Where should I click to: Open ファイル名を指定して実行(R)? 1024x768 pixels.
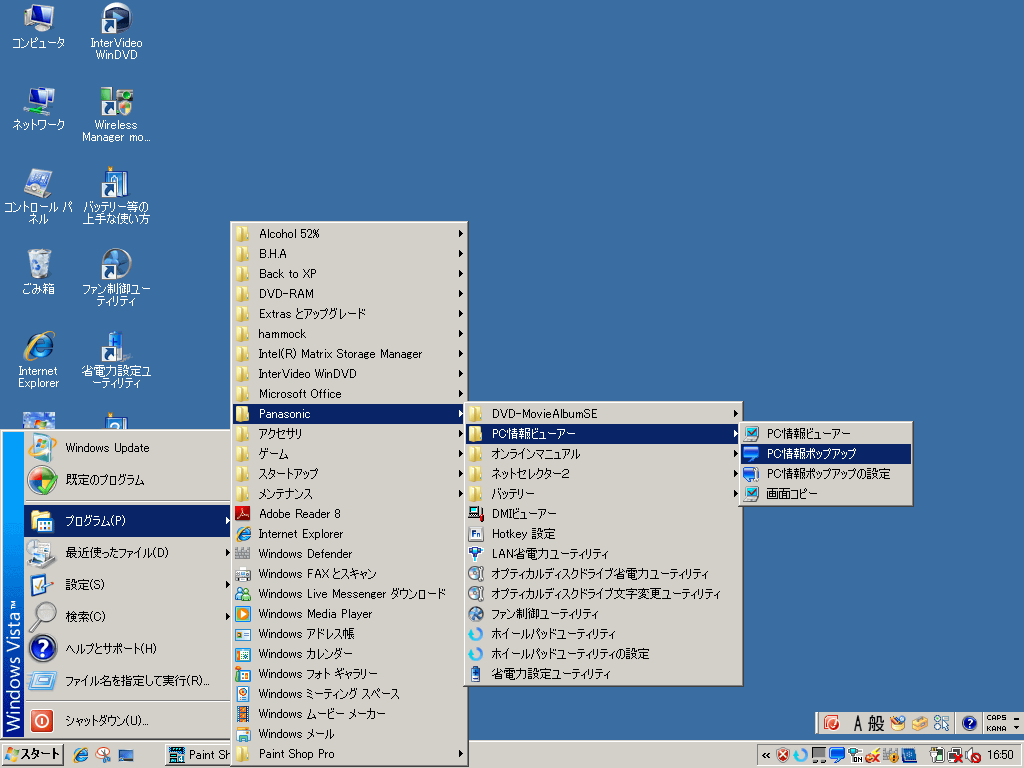pos(128,680)
